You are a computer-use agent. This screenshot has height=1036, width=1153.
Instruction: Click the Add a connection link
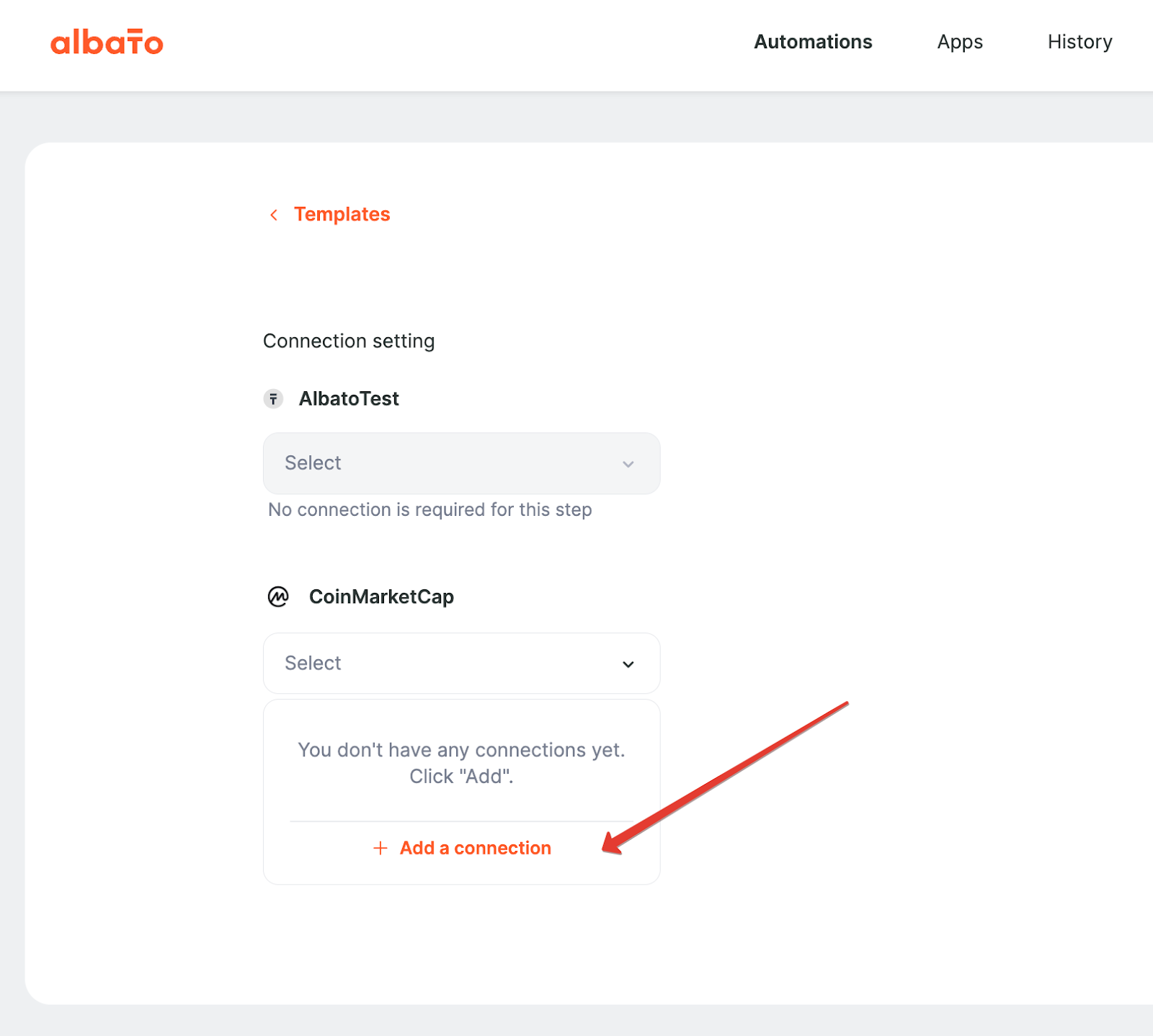point(476,848)
